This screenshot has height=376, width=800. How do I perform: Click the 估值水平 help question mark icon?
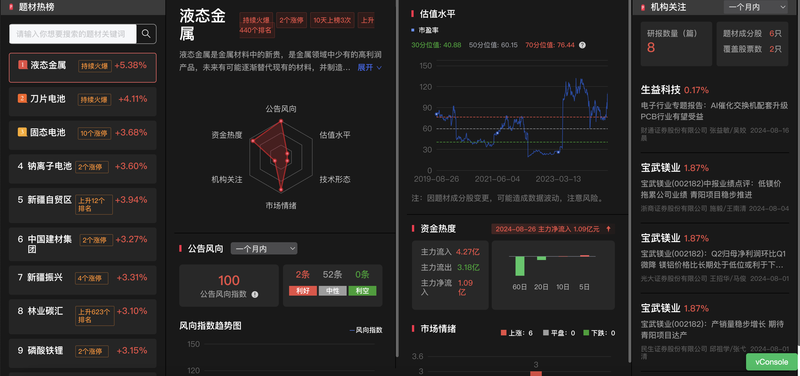tap(582, 45)
